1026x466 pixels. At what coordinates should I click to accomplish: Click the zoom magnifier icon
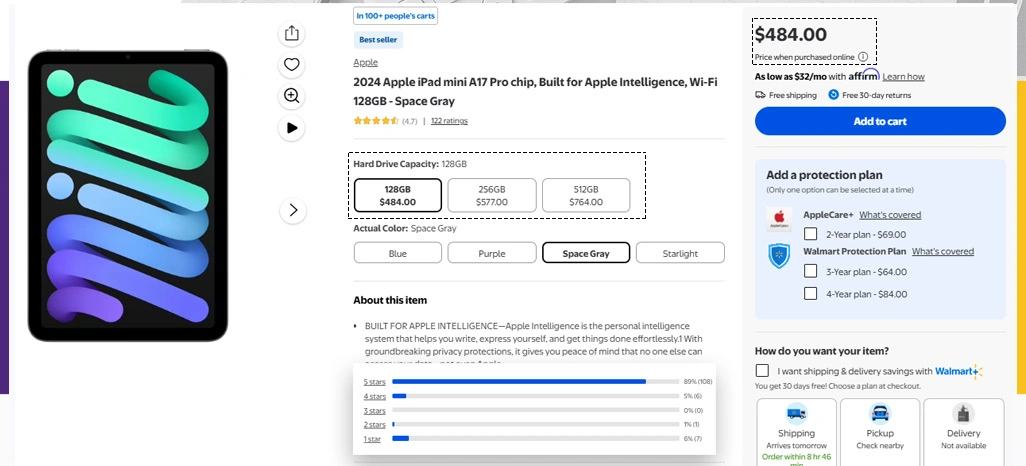pyautogui.click(x=291, y=96)
